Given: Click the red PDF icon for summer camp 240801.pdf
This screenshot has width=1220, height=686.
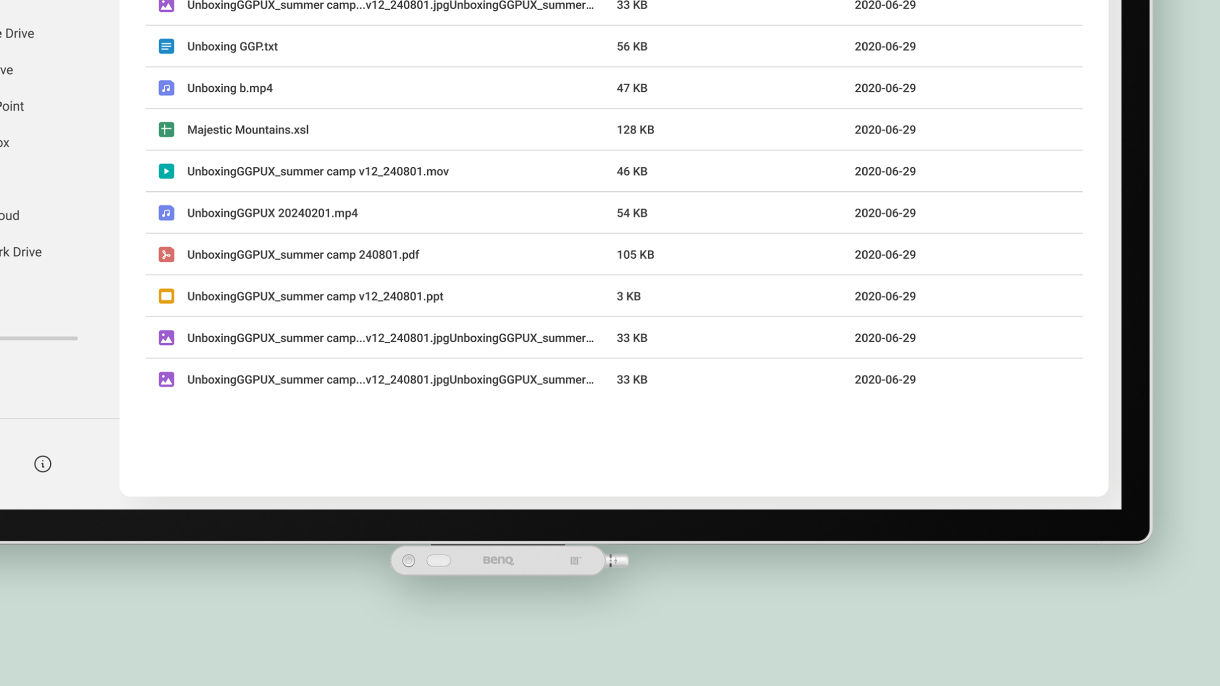Looking at the screenshot, I should pos(166,255).
